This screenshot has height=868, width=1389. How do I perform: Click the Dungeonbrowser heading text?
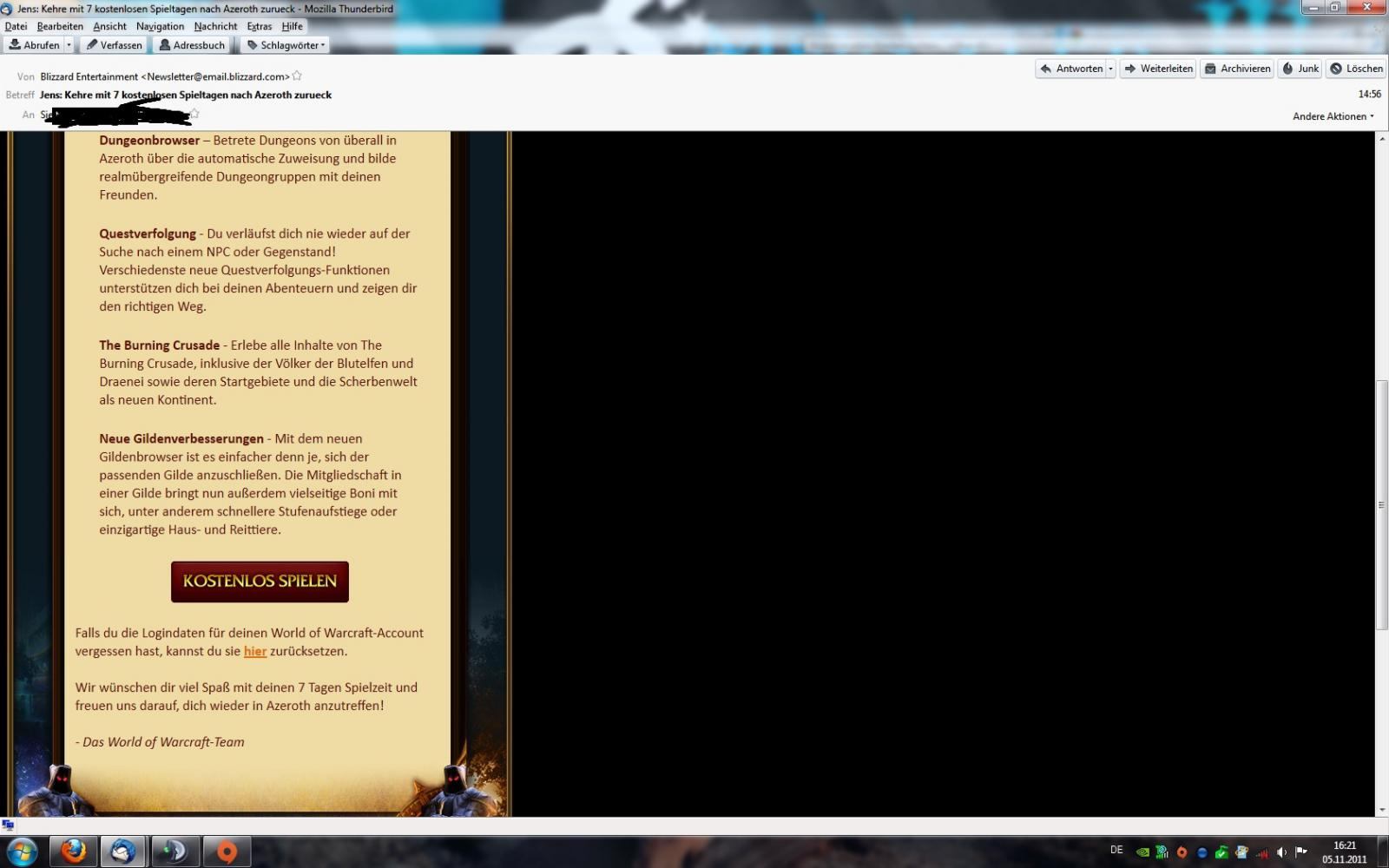tap(149, 140)
